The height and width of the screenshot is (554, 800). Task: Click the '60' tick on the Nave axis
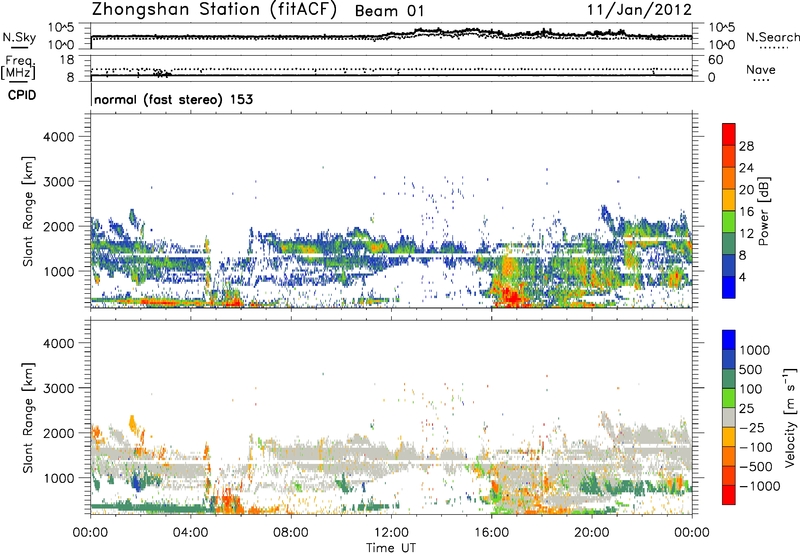click(x=715, y=60)
